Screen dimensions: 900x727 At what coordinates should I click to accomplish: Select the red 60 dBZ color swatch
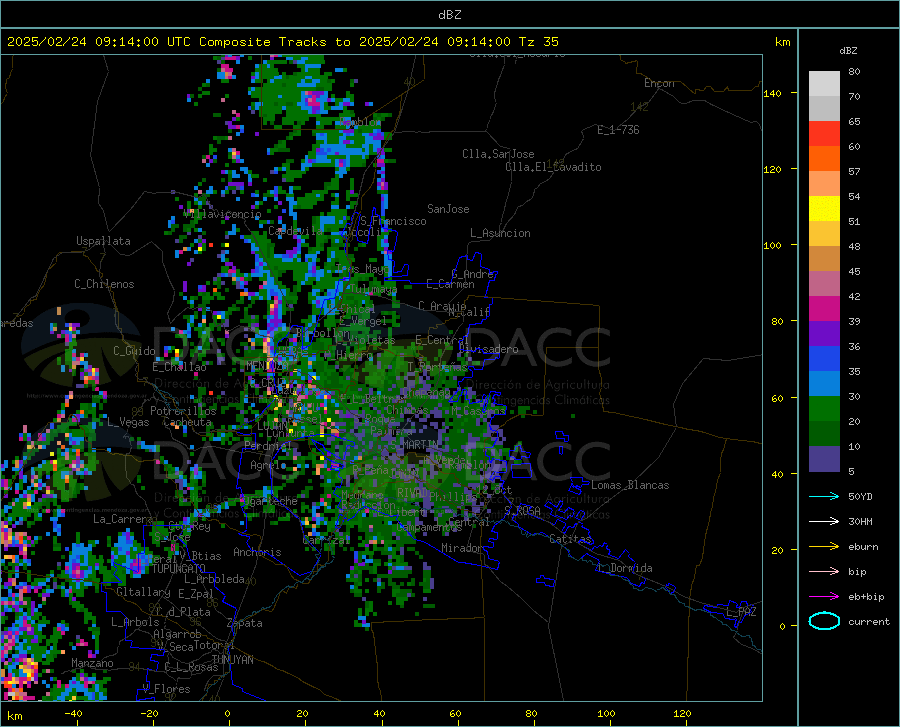(824, 134)
